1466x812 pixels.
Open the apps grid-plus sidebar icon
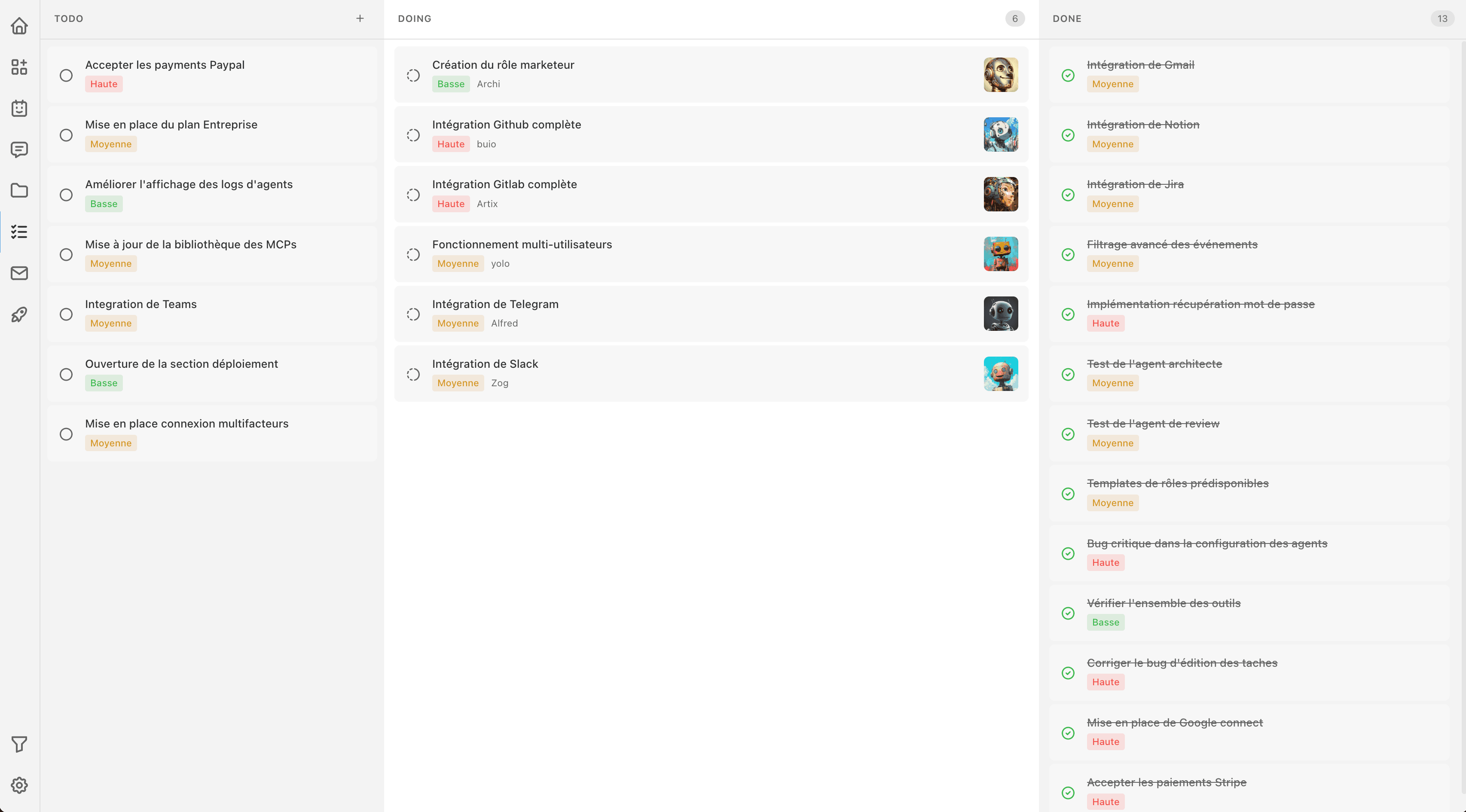(x=19, y=67)
